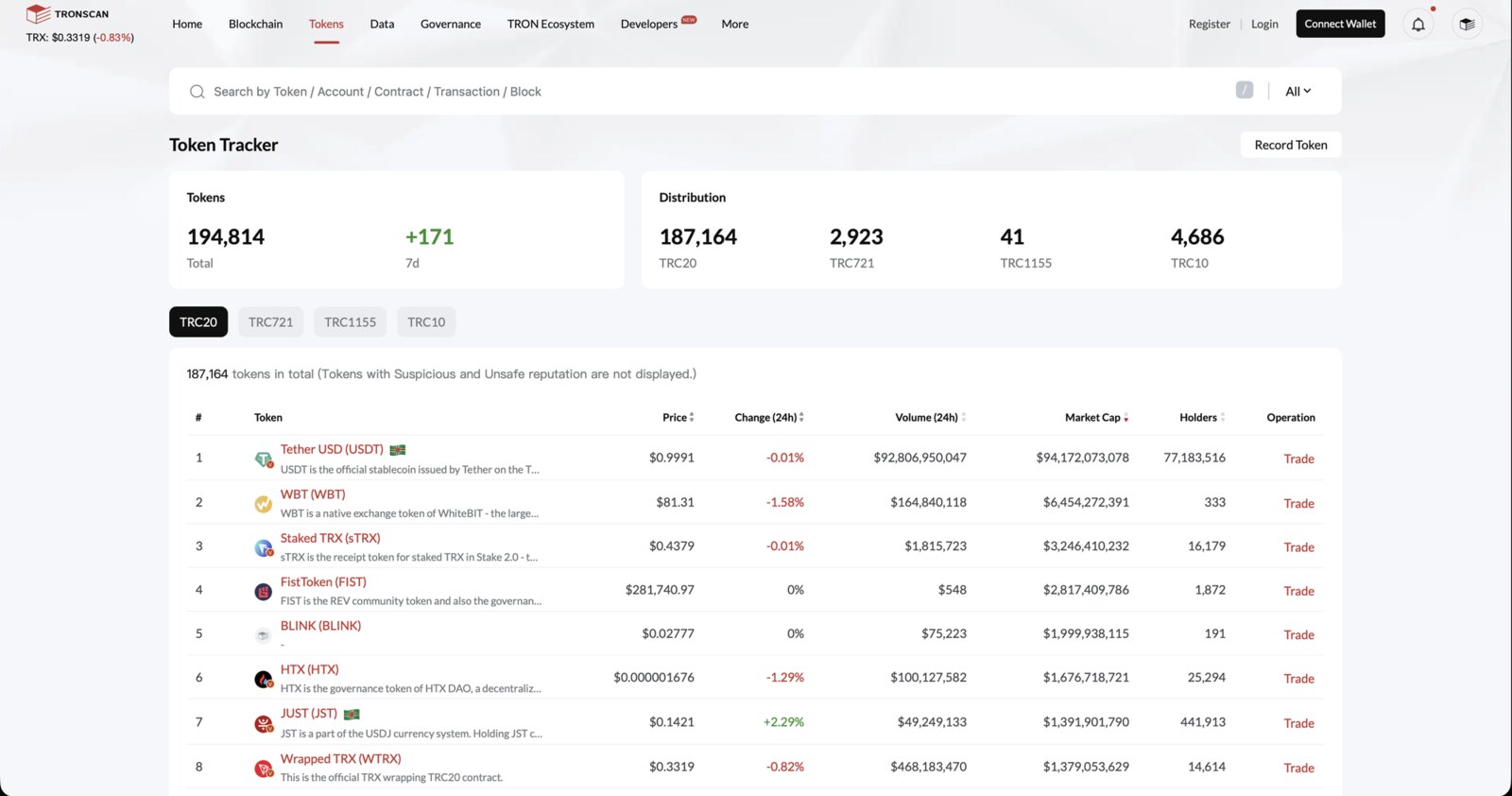Open the Wrapped TRX (WTRX) token page

(340, 758)
